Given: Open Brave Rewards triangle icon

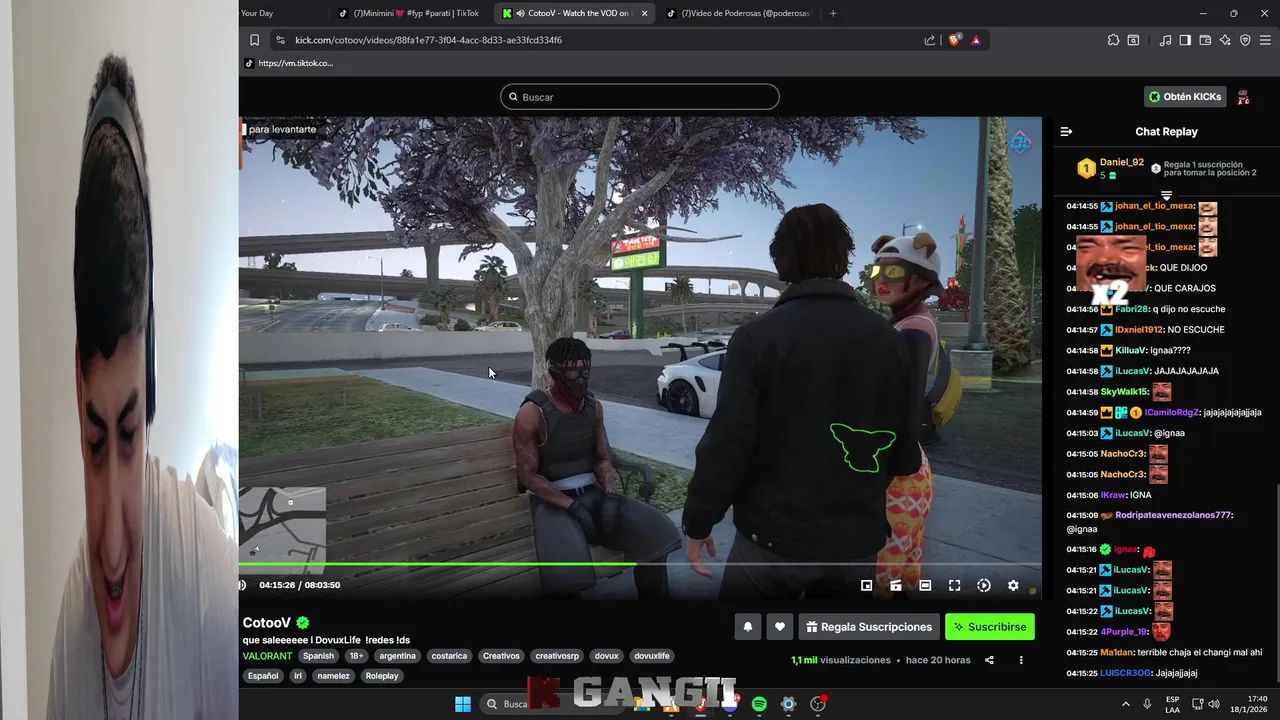Looking at the screenshot, I should (976, 40).
